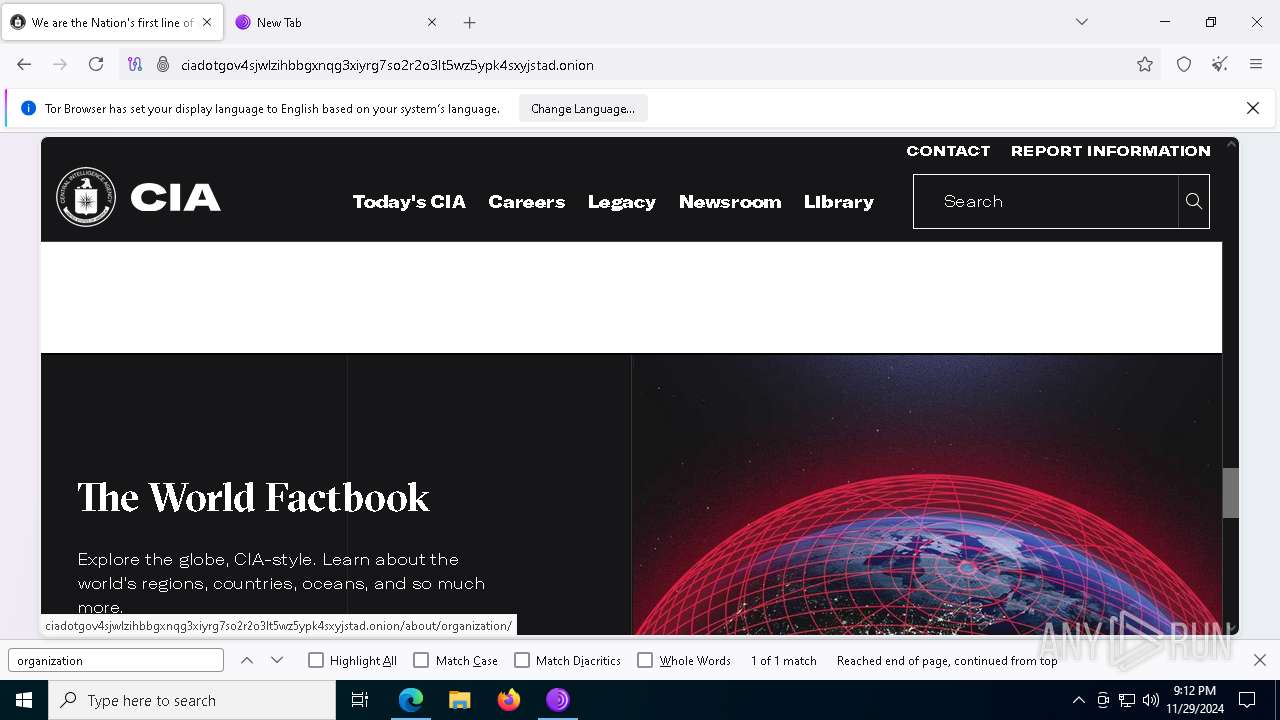Screen dimensions: 1280x720
Task: Click the find bar text field
Action: click(116, 660)
